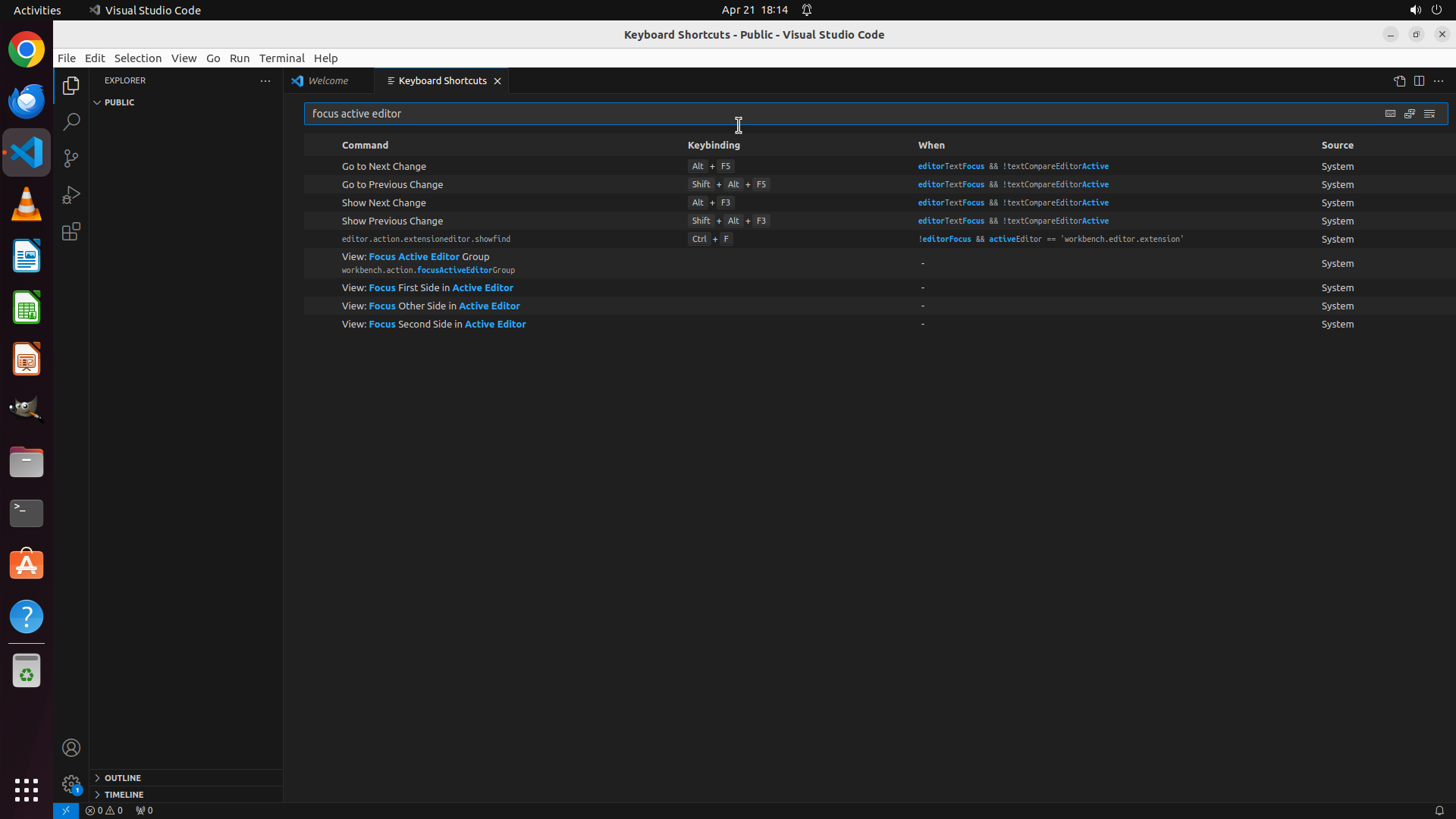Click the focus active editor search field
This screenshot has width=1456, height=819.
click(x=834, y=114)
